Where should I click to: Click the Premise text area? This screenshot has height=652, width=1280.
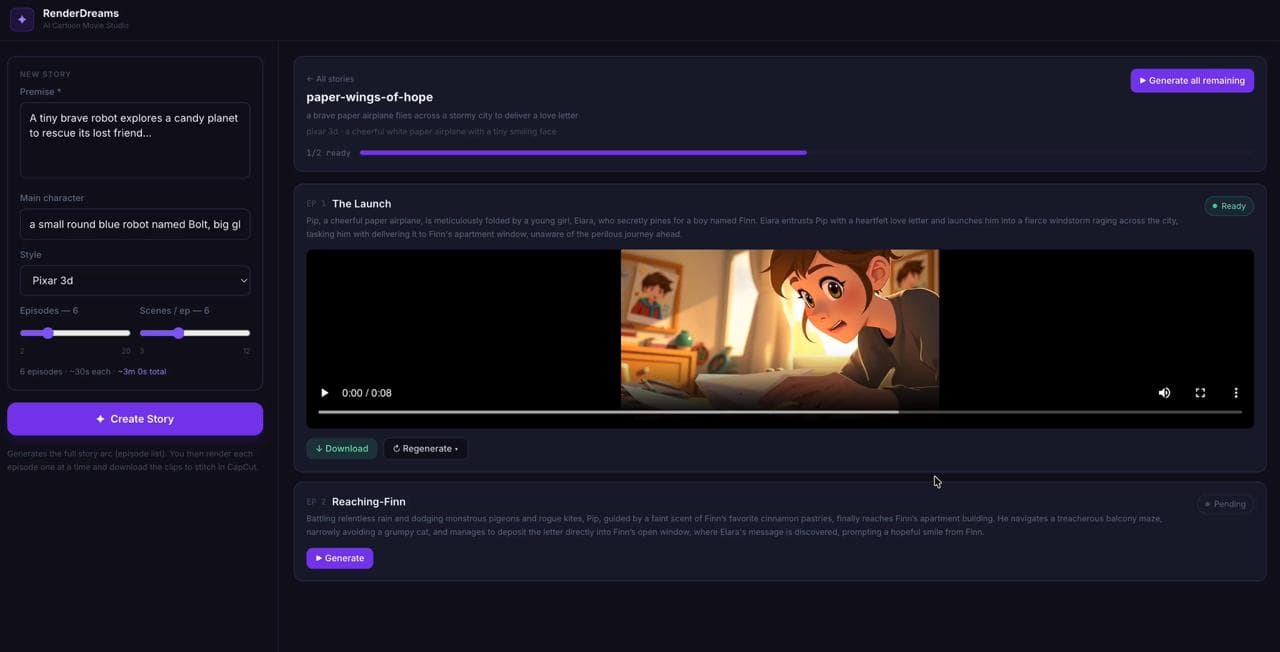click(x=135, y=140)
